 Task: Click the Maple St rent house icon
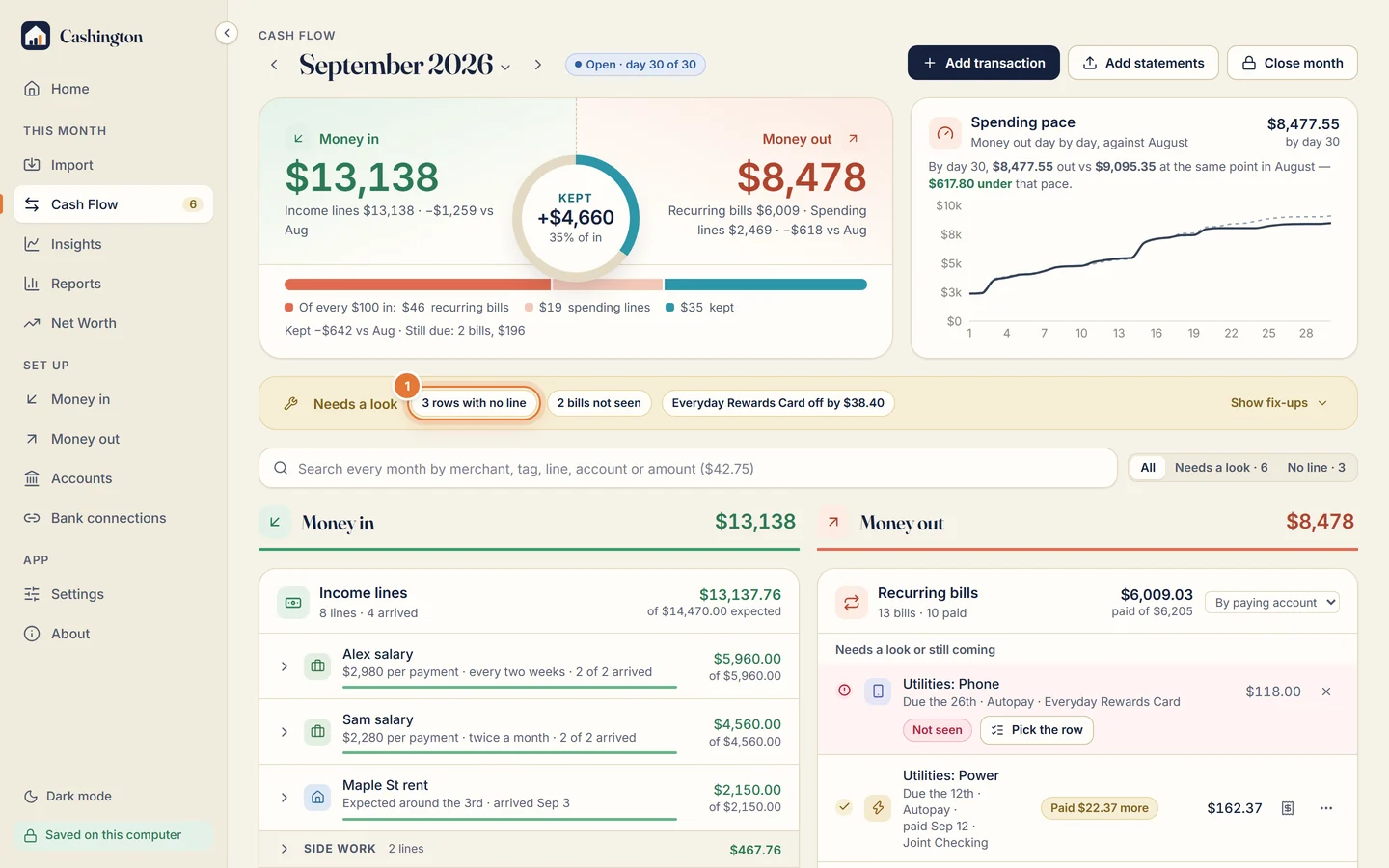[317, 798]
